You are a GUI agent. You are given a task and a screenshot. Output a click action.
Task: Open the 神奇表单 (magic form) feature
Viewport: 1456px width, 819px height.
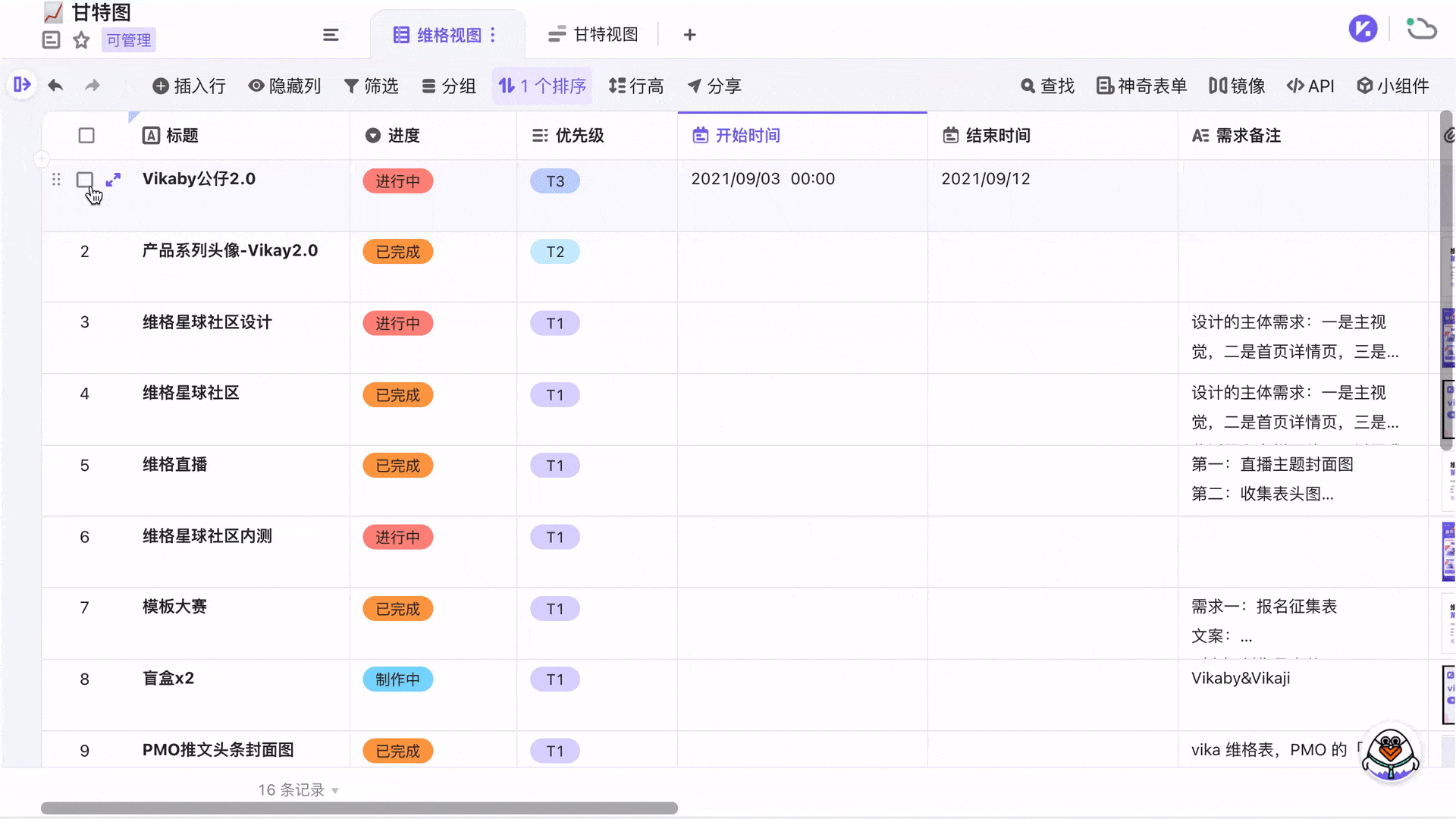1141,86
